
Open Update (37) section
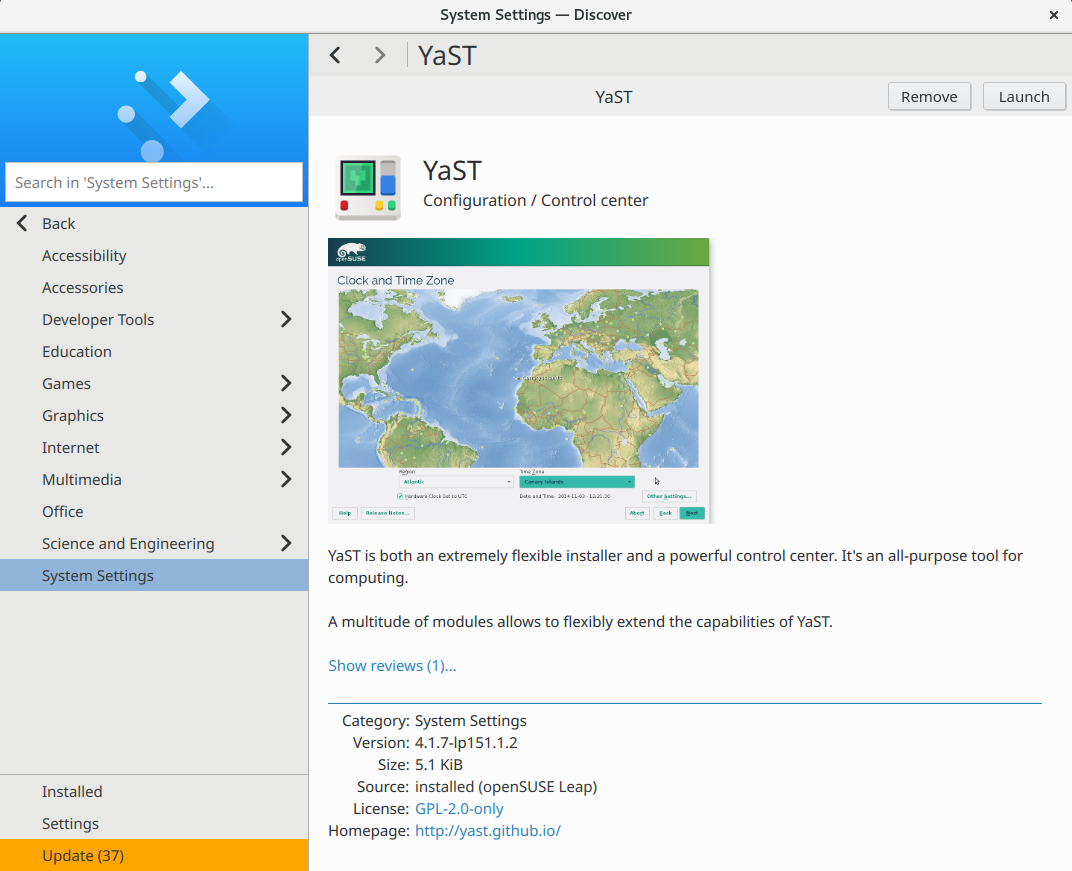click(x=83, y=856)
